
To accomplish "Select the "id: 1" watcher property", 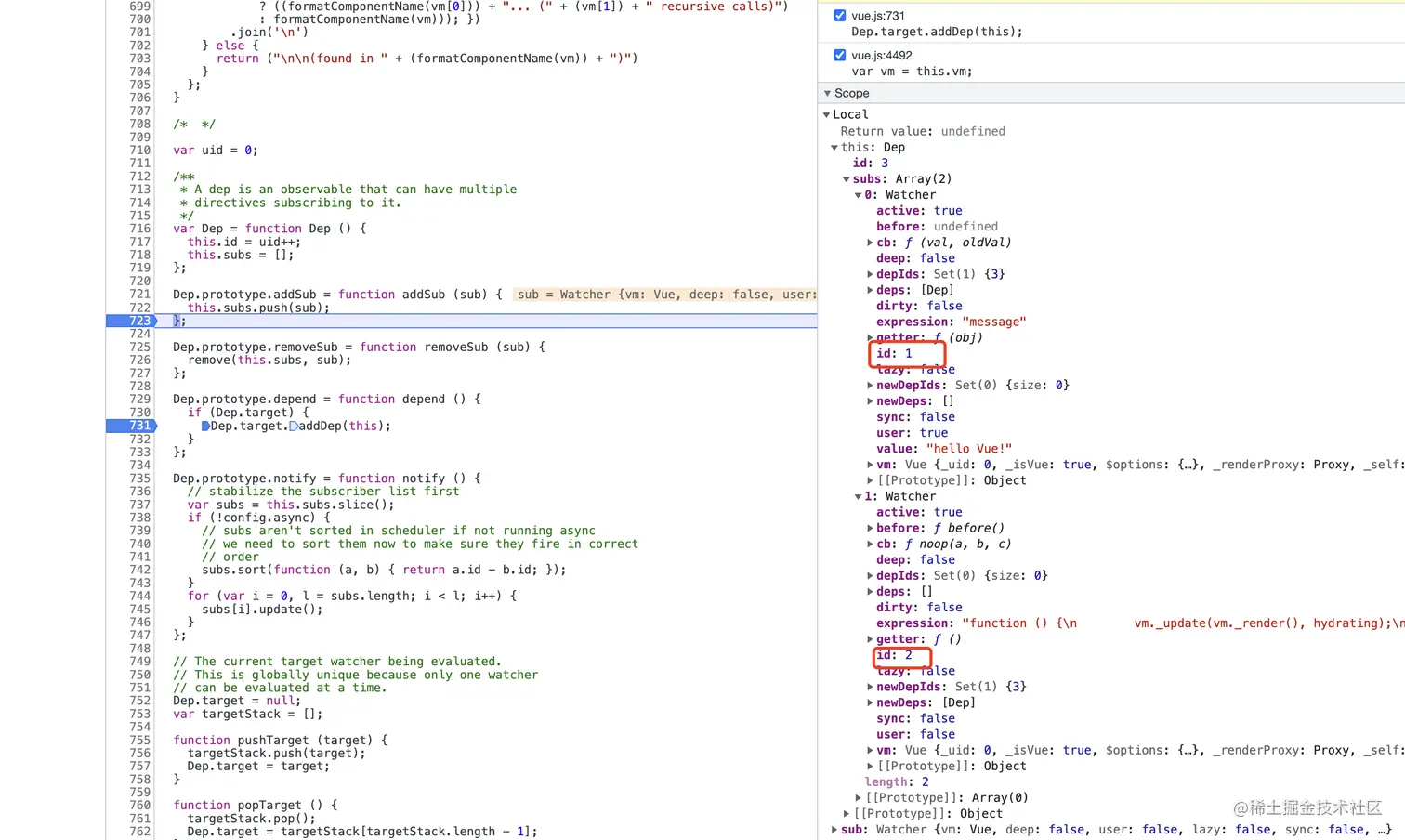I will click(x=894, y=354).
